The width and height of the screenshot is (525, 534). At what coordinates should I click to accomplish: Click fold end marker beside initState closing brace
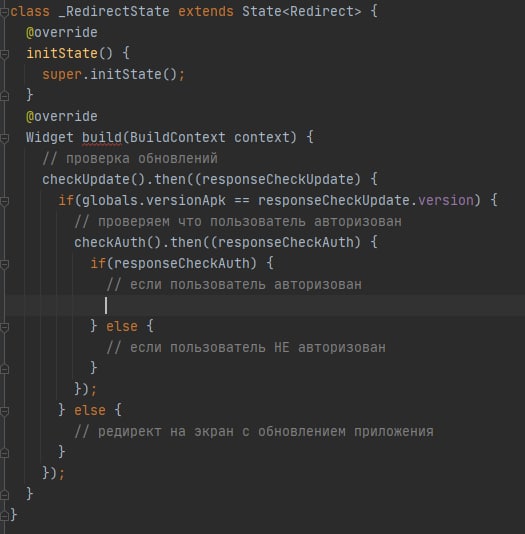tap(4, 96)
